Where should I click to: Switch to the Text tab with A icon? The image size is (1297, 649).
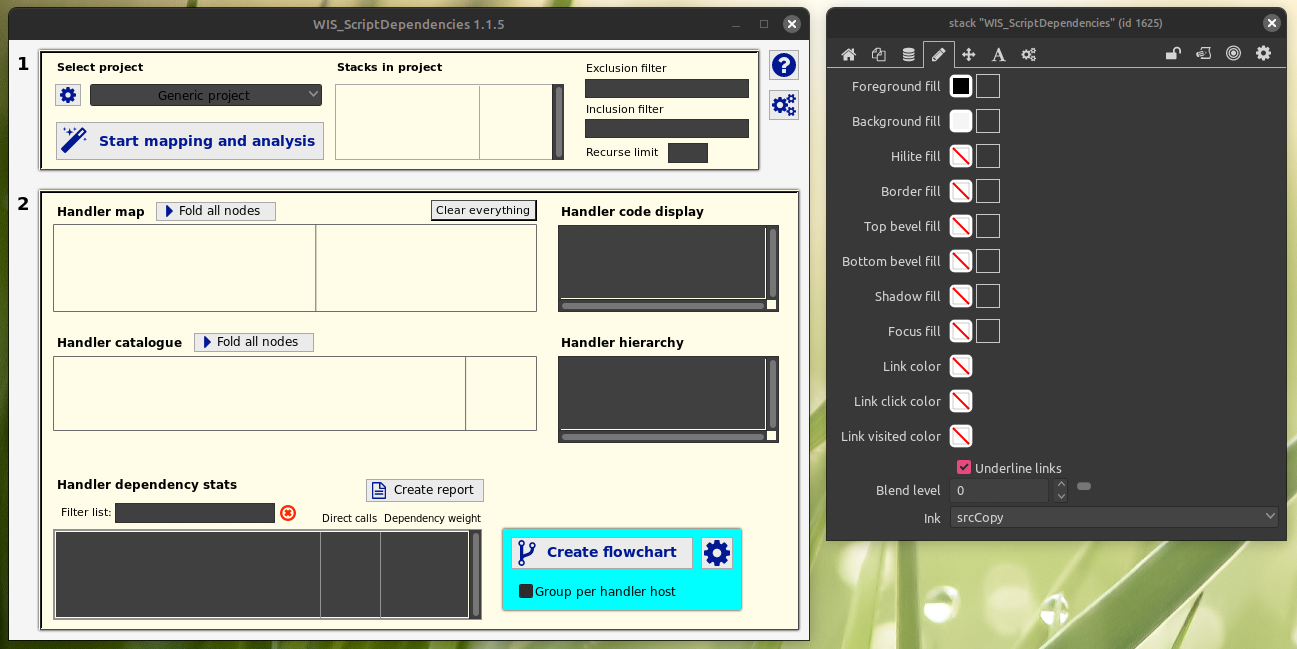coord(998,54)
